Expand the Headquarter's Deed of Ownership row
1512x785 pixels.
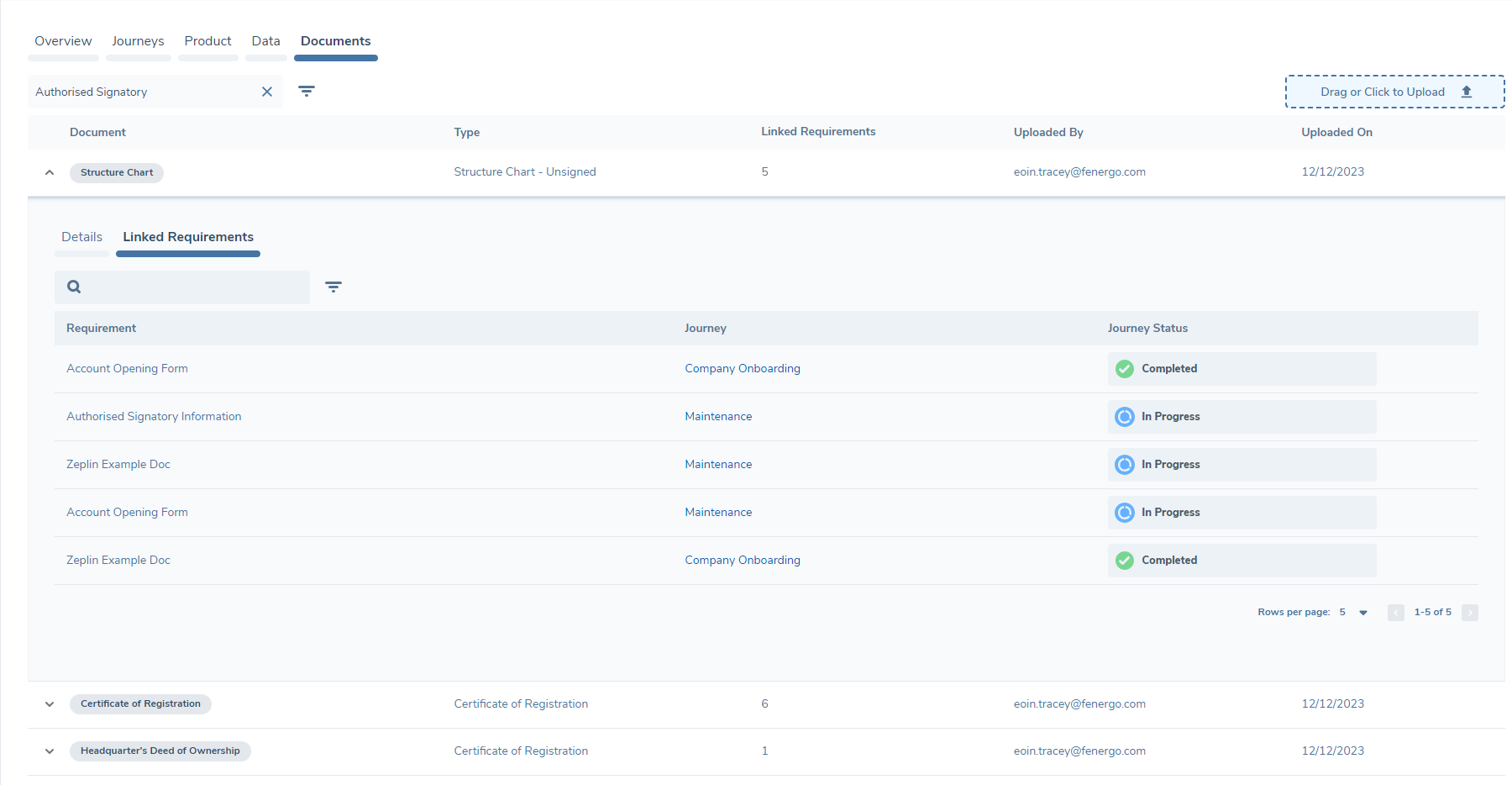tap(49, 751)
